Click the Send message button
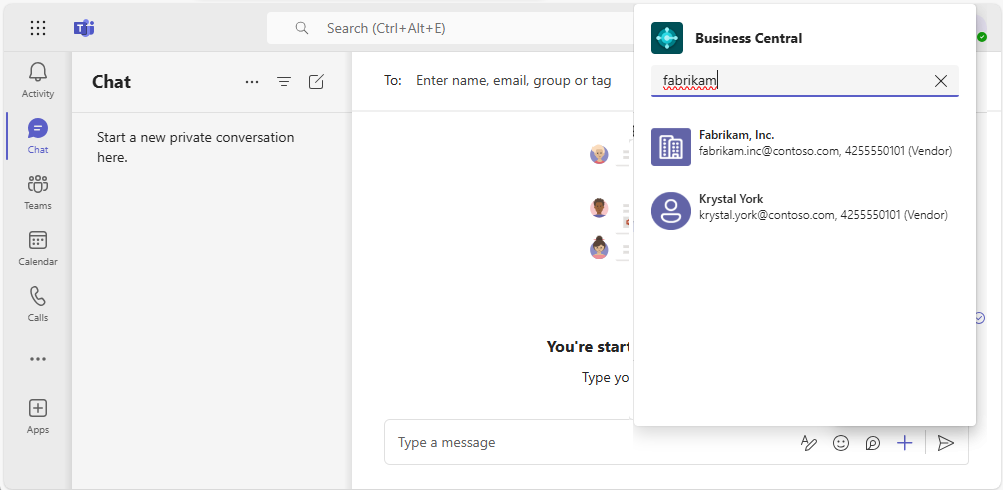 tap(946, 443)
